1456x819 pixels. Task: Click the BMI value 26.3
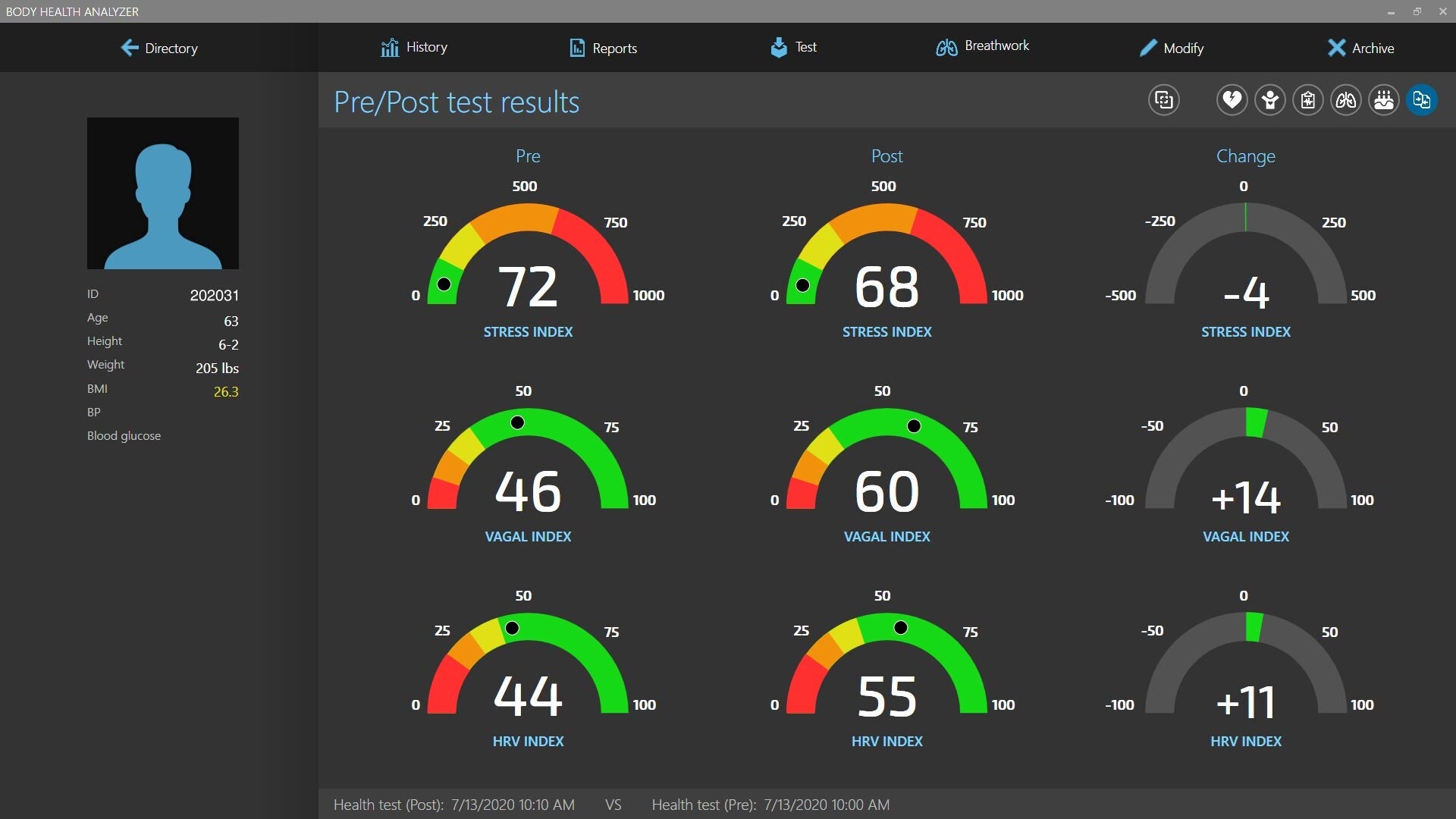pos(226,392)
